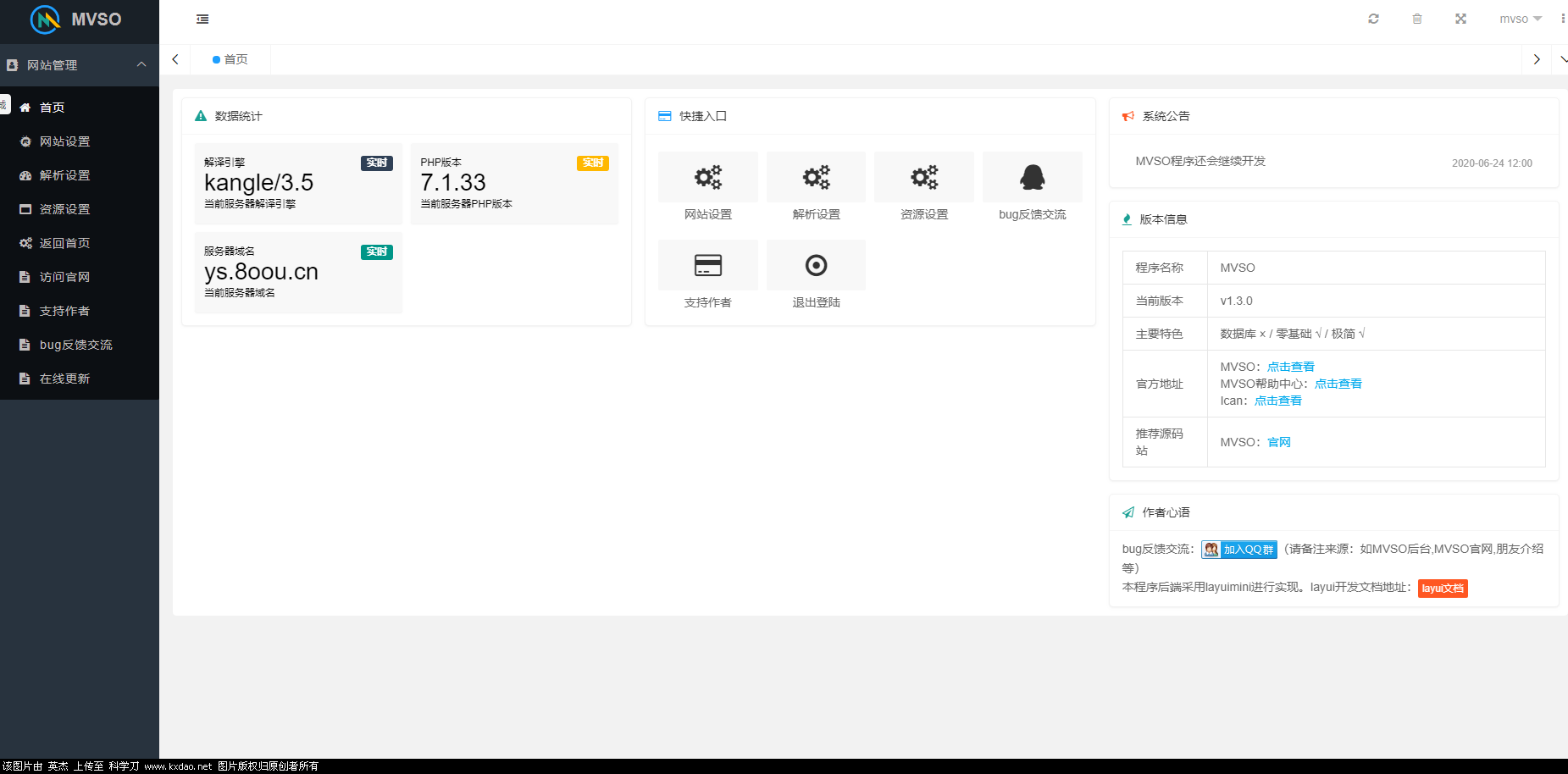Viewport: 1568px width, 774px height.
Task: Click the 支持作者 credit card icon
Action: [x=708, y=265]
